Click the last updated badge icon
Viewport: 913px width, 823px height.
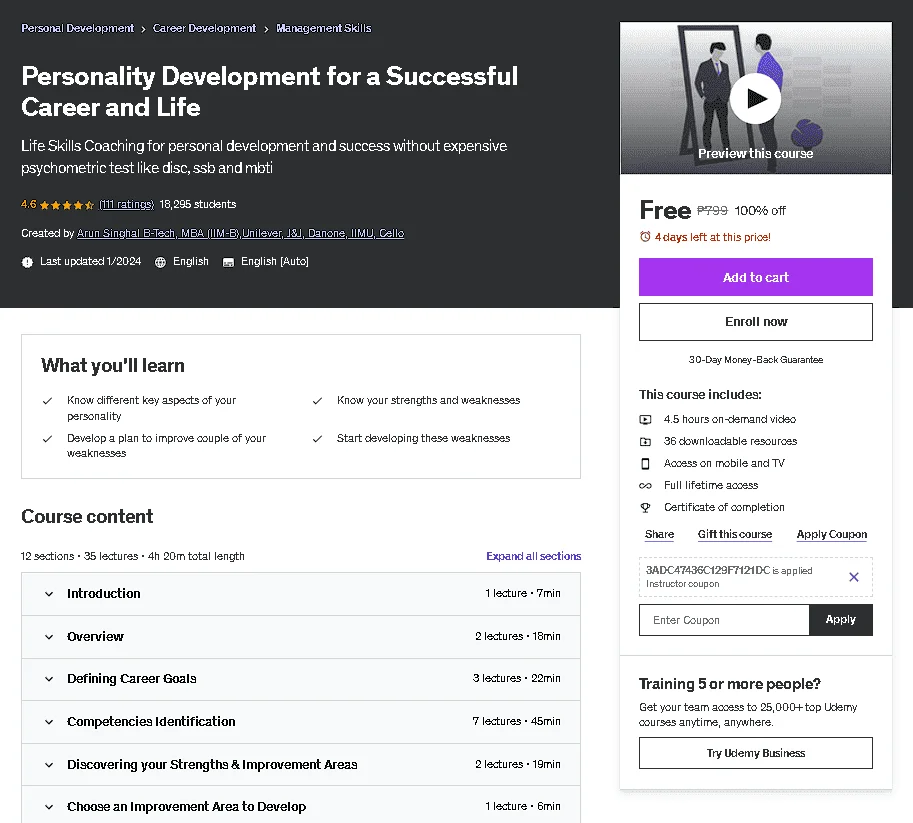27,262
